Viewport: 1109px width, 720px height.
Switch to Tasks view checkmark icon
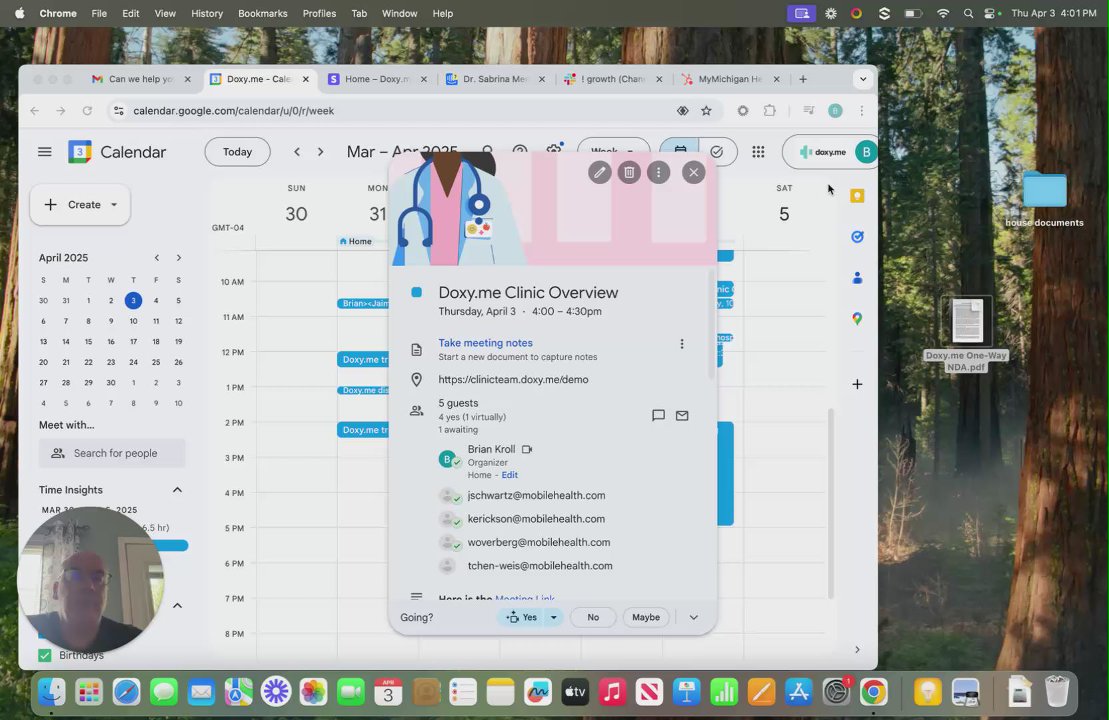(x=717, y=151)
